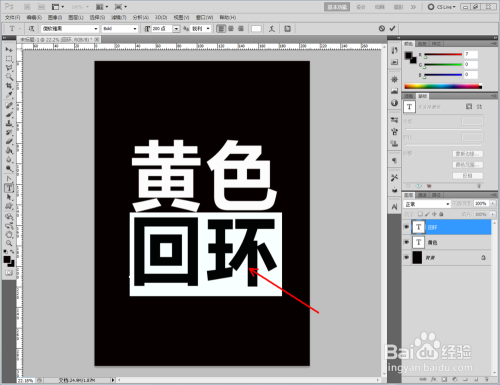
Task: Pick a color from the spectrum ramp
Action: (x=443, y=86)
